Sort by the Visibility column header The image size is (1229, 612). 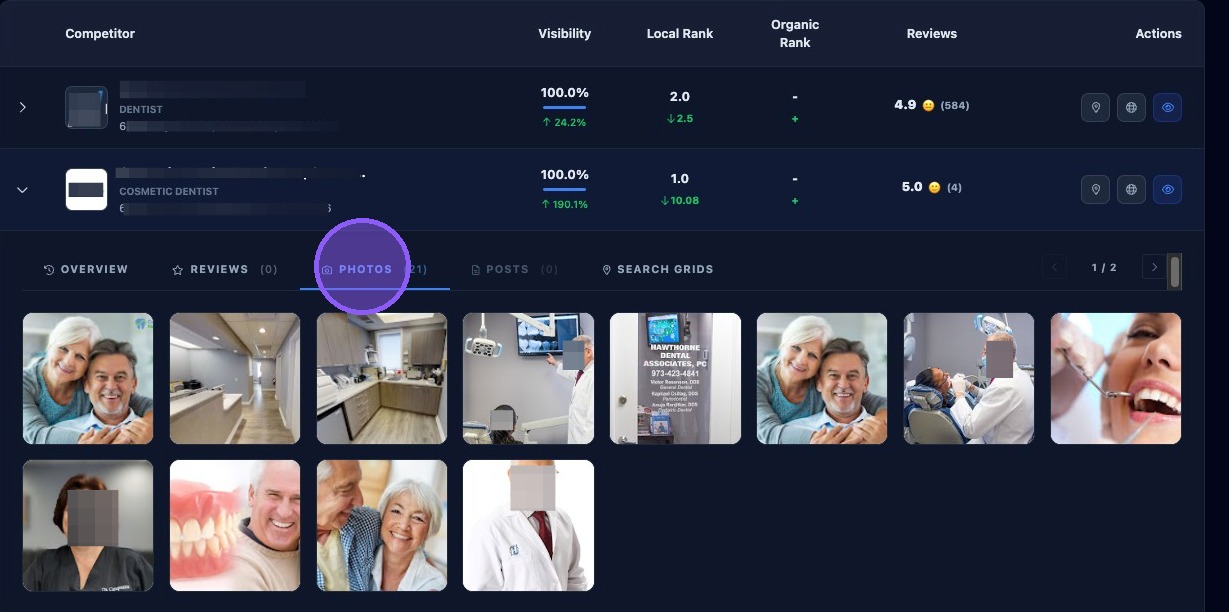point(565,33)
